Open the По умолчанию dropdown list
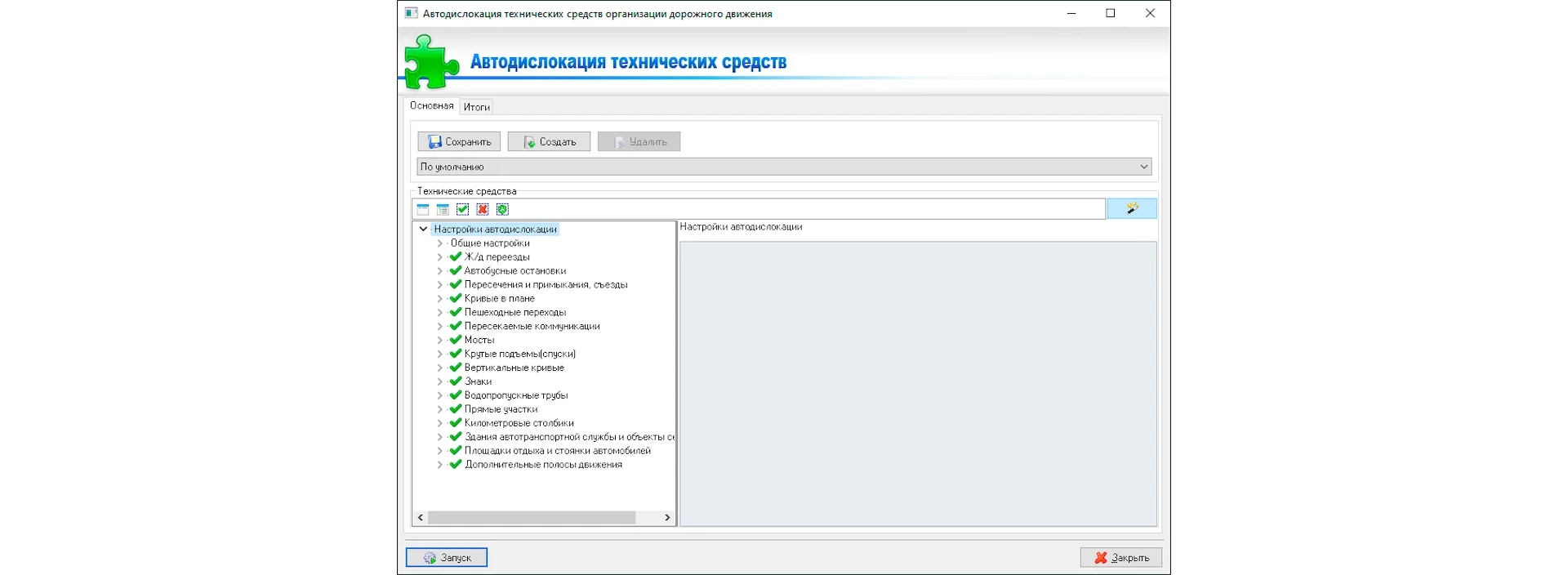The height and width of the screenshot is (575, 1568). 1143,167
